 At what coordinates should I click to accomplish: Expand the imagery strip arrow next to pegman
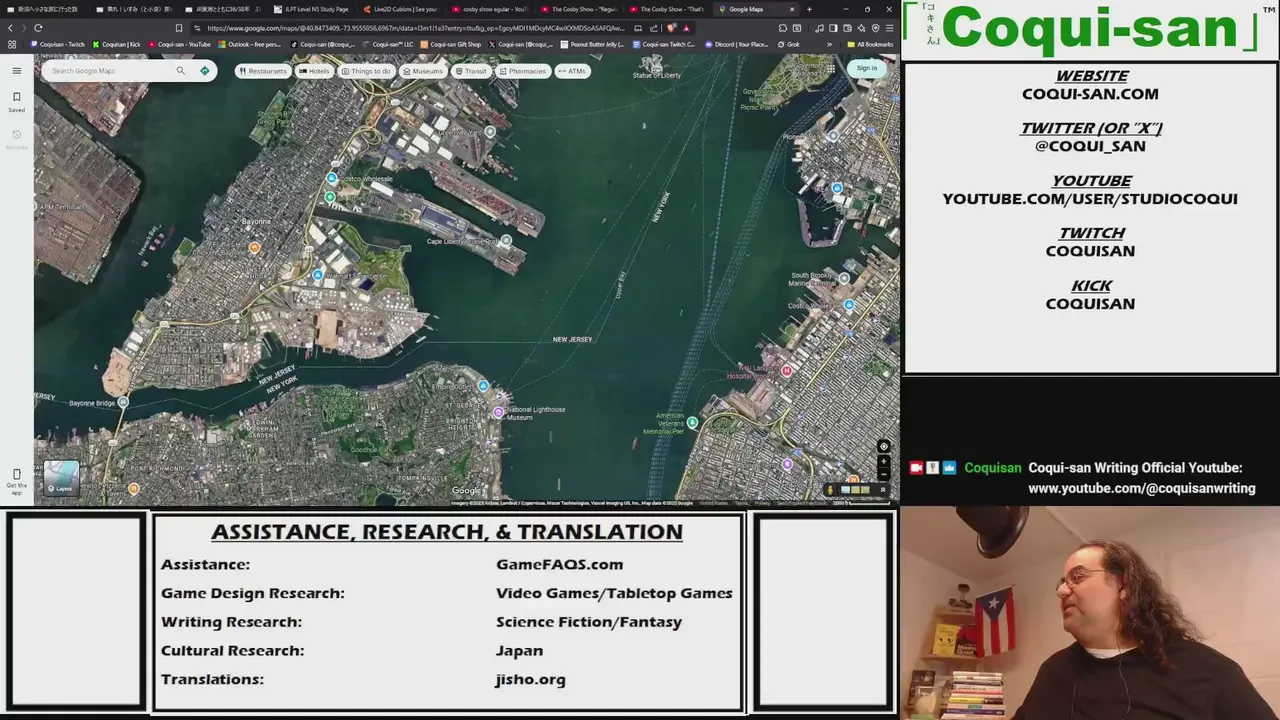point(883,490)
